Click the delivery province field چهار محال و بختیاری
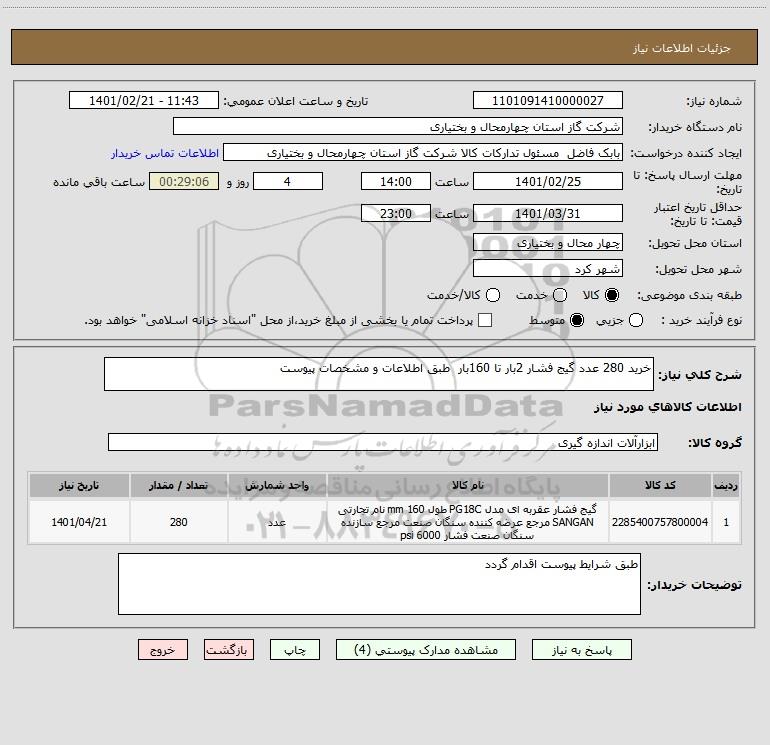 pos(548,242)
